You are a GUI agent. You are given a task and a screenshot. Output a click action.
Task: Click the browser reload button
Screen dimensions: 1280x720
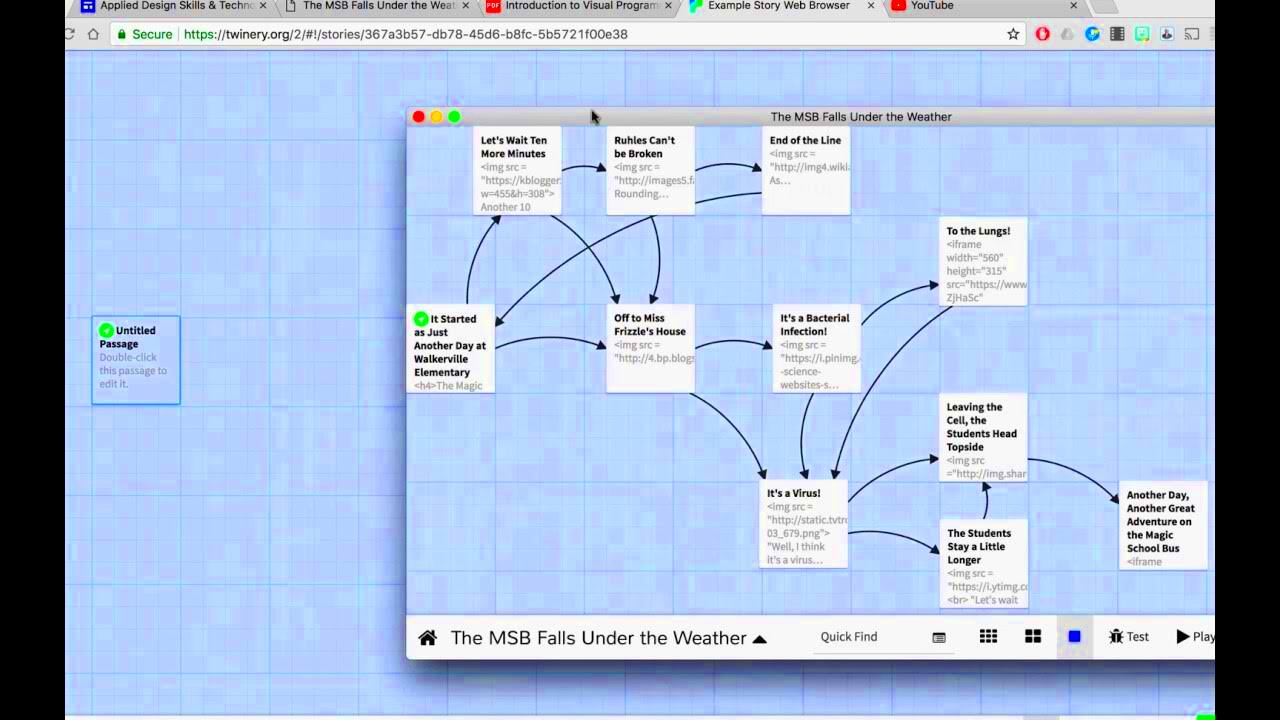pos(69,34)
